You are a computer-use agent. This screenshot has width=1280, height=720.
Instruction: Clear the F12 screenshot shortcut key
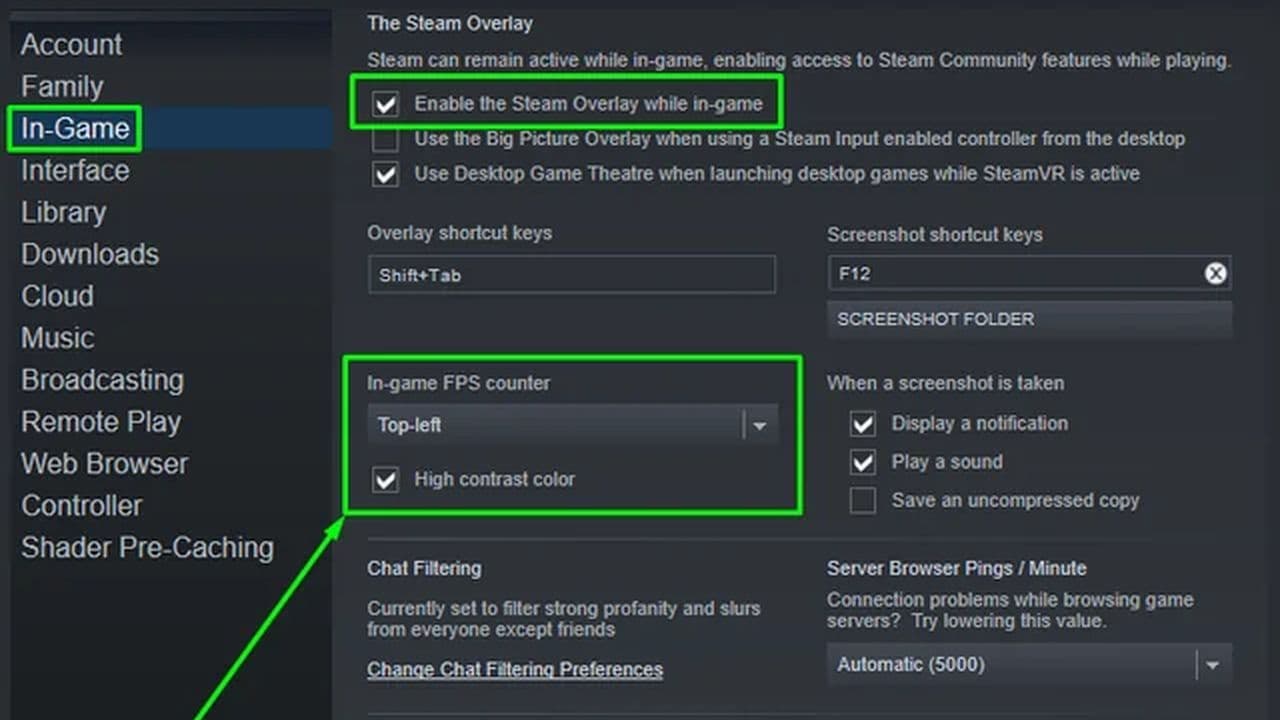coord(1215,273)
